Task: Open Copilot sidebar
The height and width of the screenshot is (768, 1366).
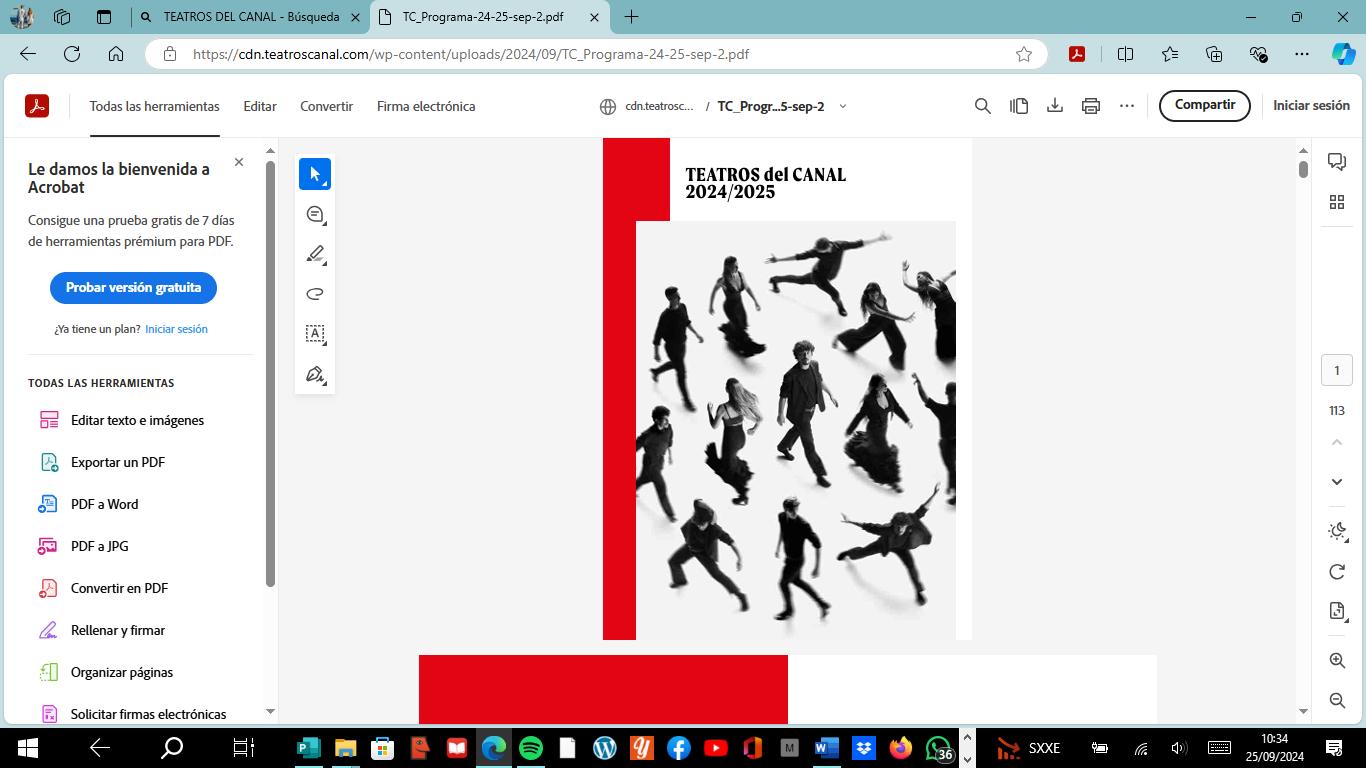Action: [1344, 54]
